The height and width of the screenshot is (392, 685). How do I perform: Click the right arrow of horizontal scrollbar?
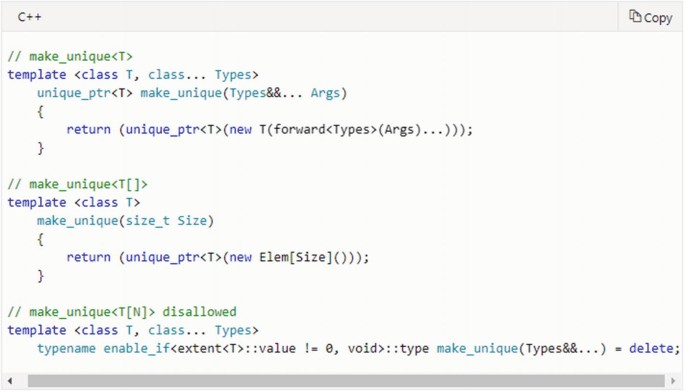pyautogui.click(x=673, y=381)
